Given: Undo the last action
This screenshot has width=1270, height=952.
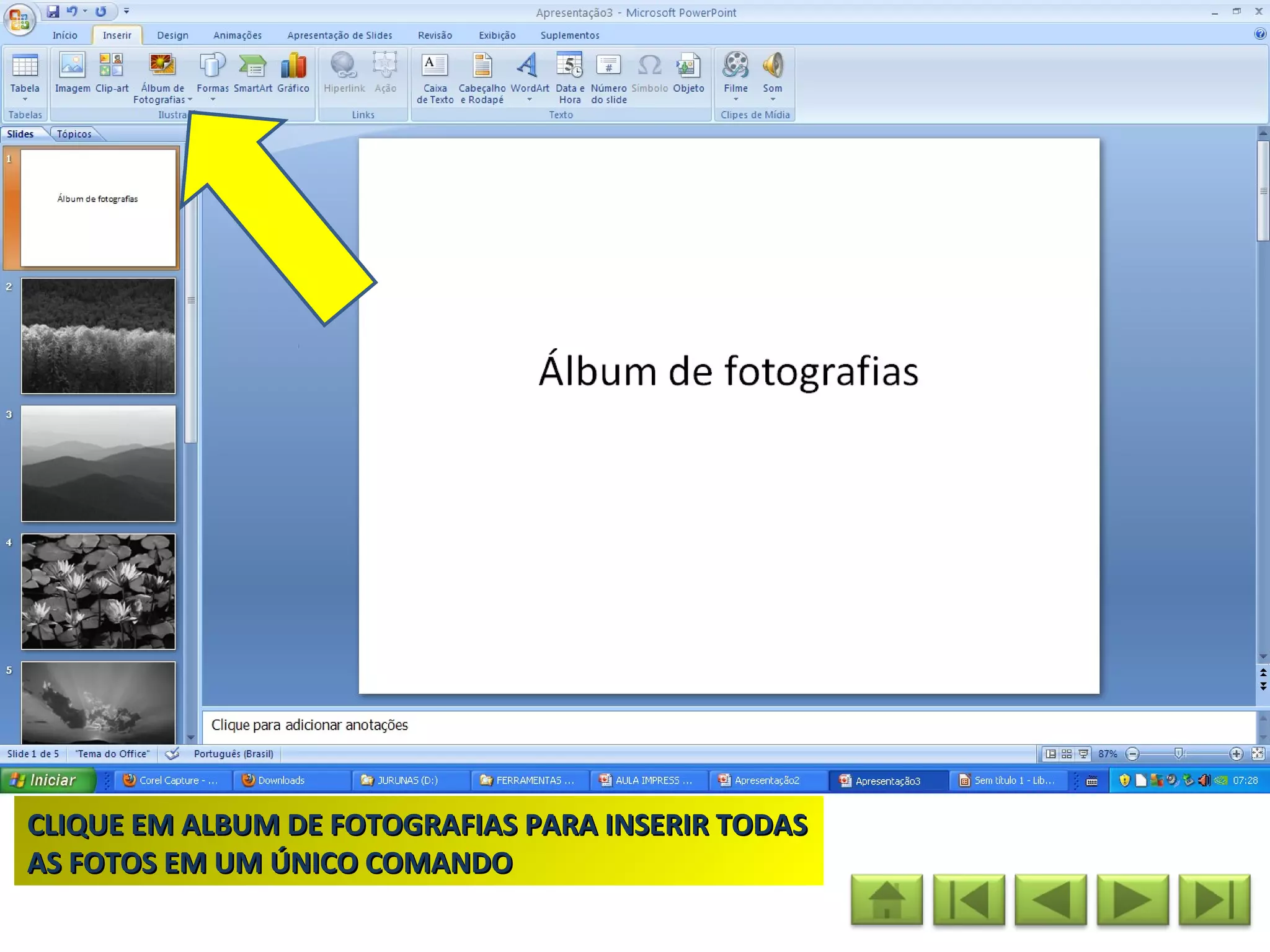Looking at the screenshot, I should pos(72,11).
